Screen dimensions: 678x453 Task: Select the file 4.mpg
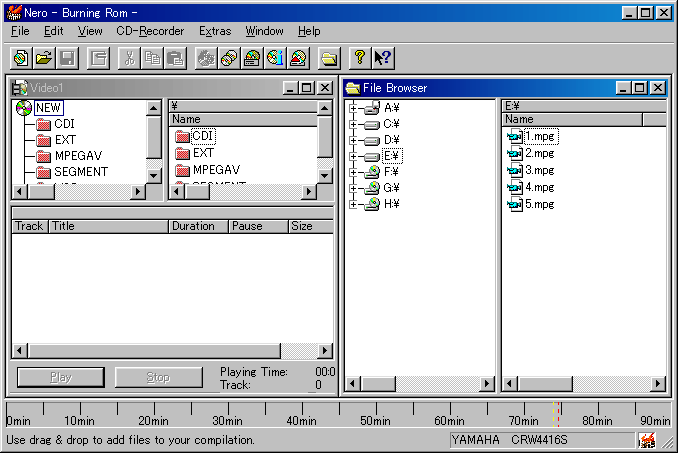(x=540, y=188)
